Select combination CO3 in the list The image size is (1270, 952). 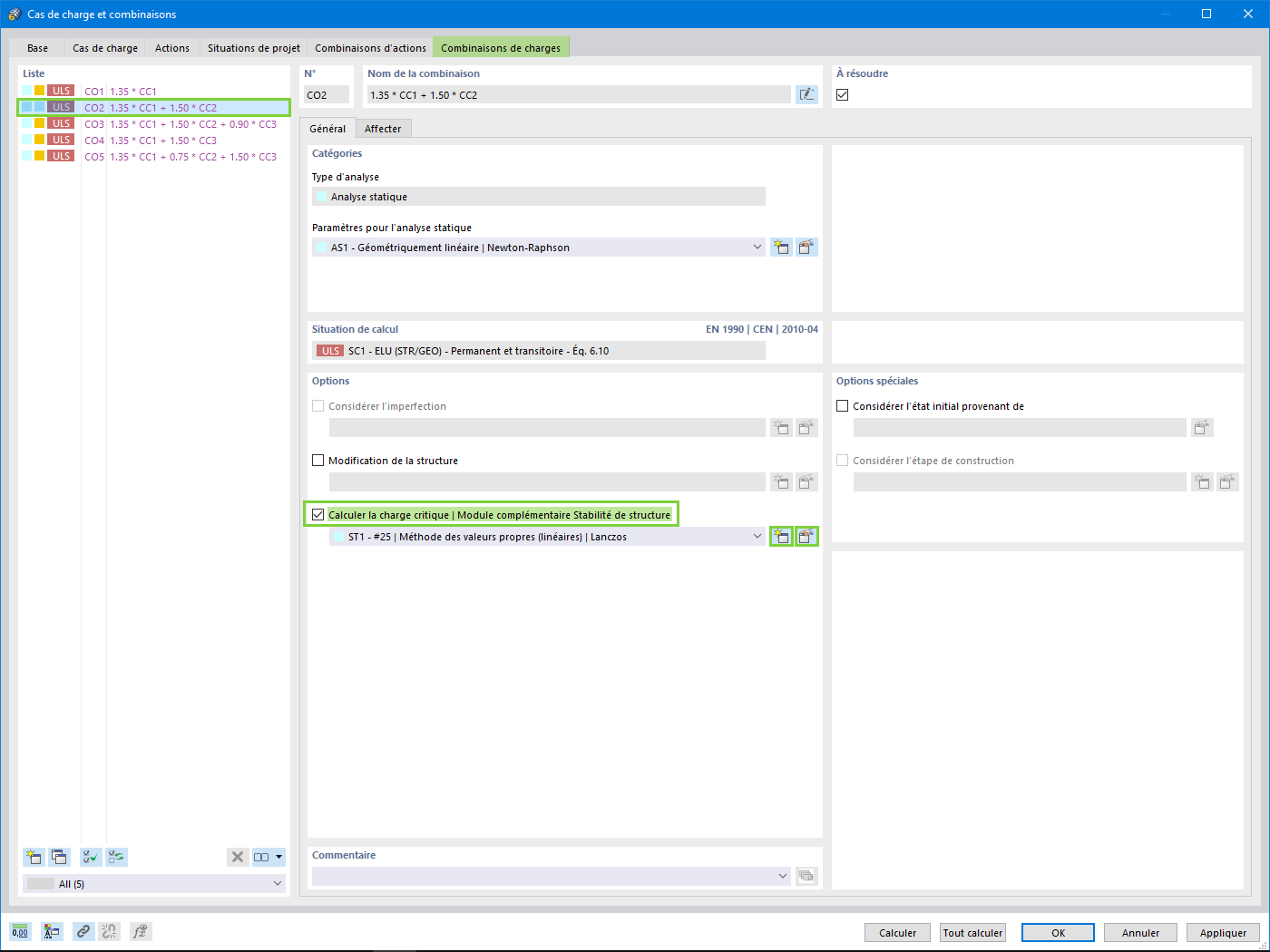click(x=154, y=123)
